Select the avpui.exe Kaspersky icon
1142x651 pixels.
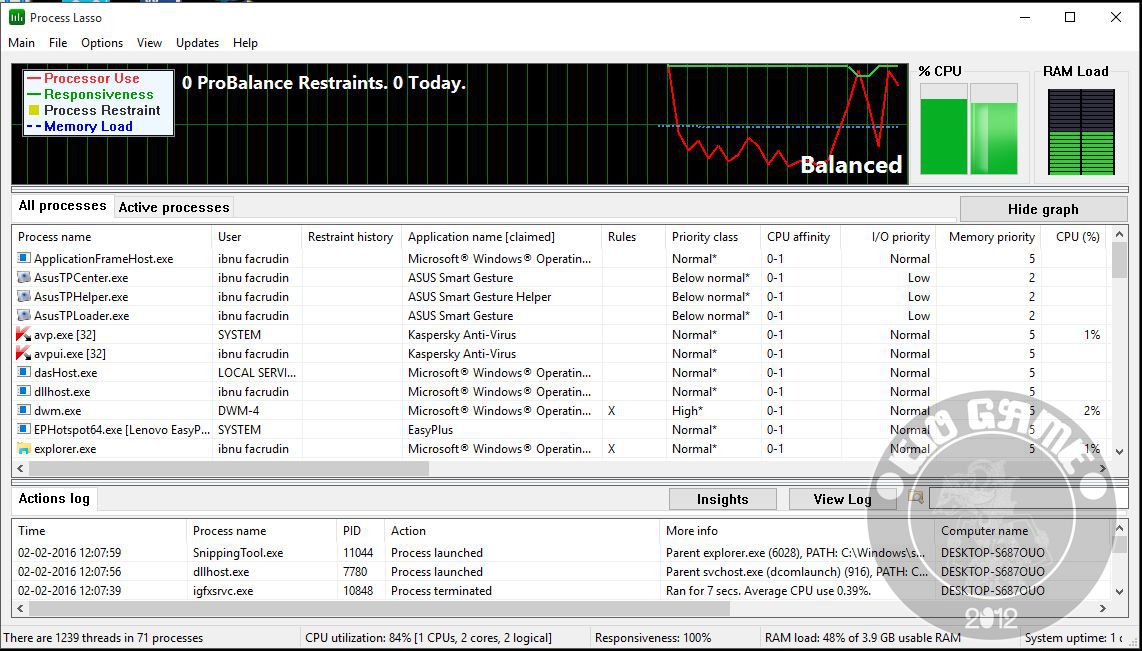[23, 354]
